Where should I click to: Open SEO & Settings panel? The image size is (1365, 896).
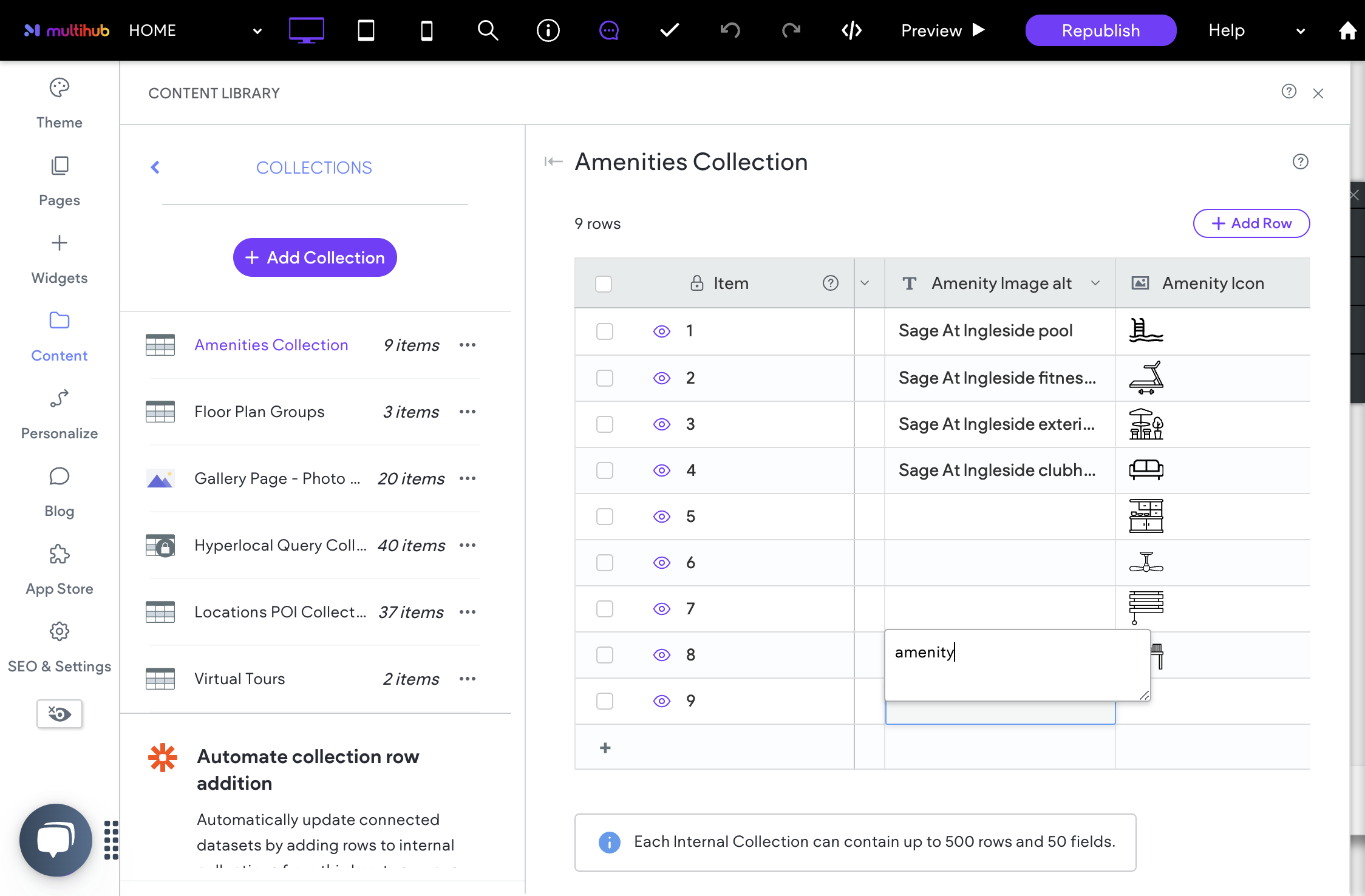pos(60,648)
